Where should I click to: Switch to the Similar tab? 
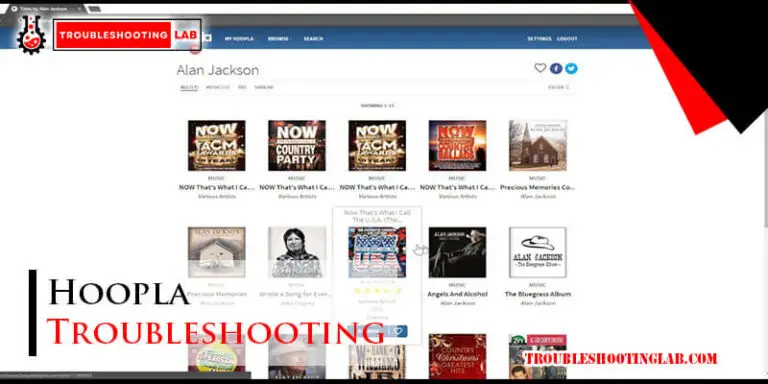(264, 87)
